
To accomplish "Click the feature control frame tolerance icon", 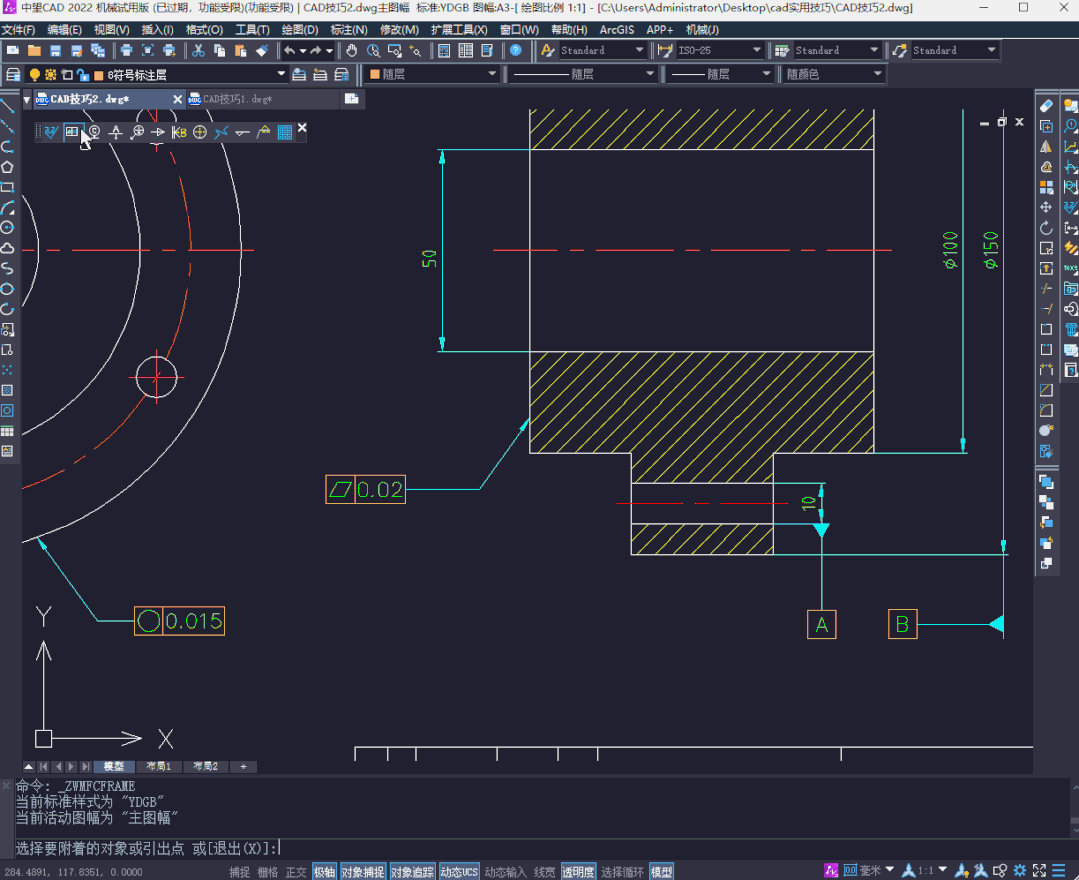I will coord(72,132).
